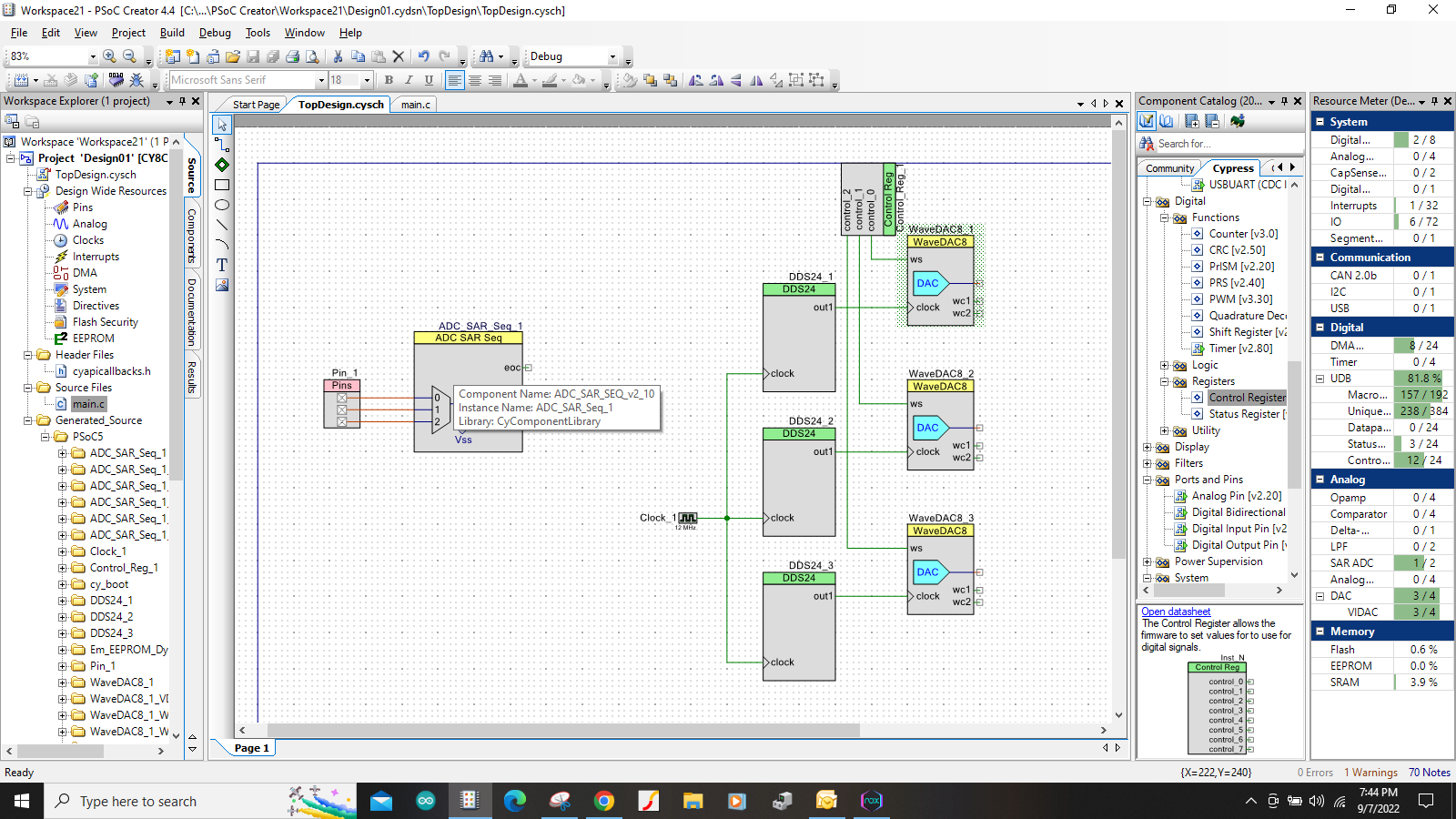Open the zoom percentage dropdown
Image resolution: width=1456 pixels, height=819 pixels.
point(92,56)
